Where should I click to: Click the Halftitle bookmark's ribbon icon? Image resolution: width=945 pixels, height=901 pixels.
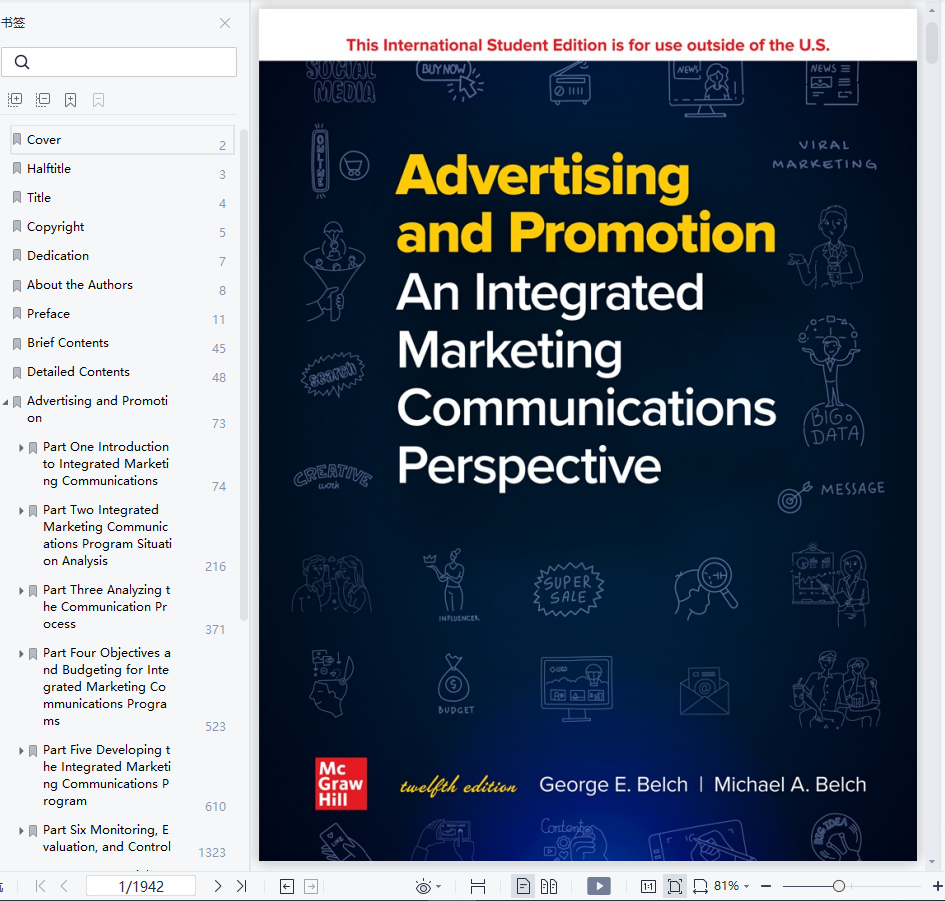click(17, 169)
